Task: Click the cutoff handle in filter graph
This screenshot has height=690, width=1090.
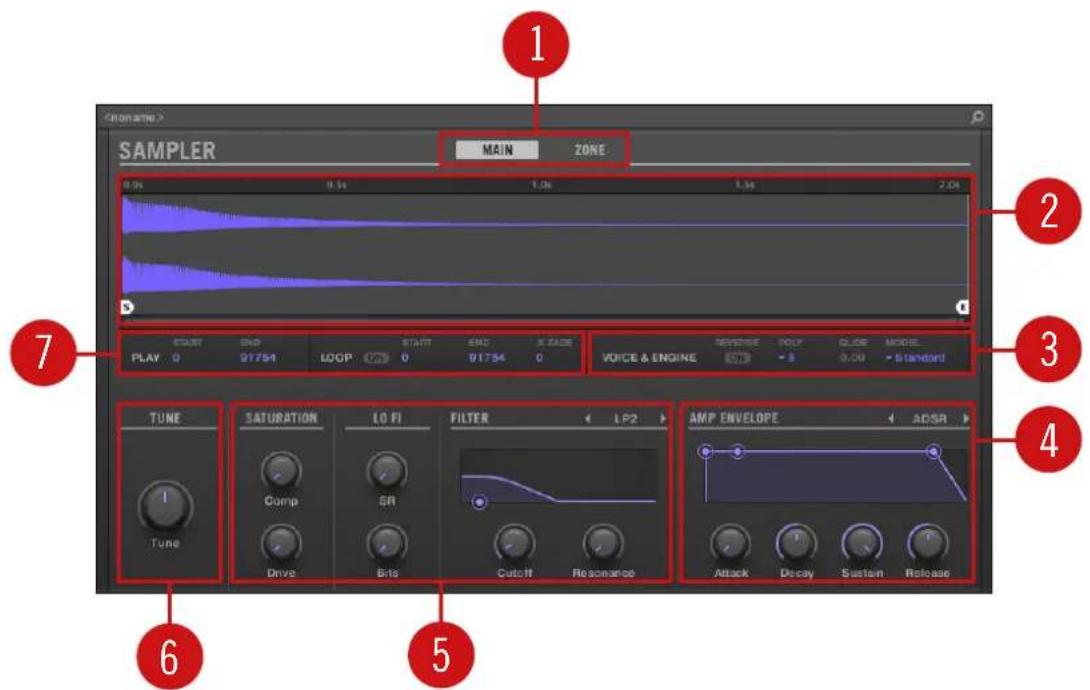Action: tap(479, 502)
